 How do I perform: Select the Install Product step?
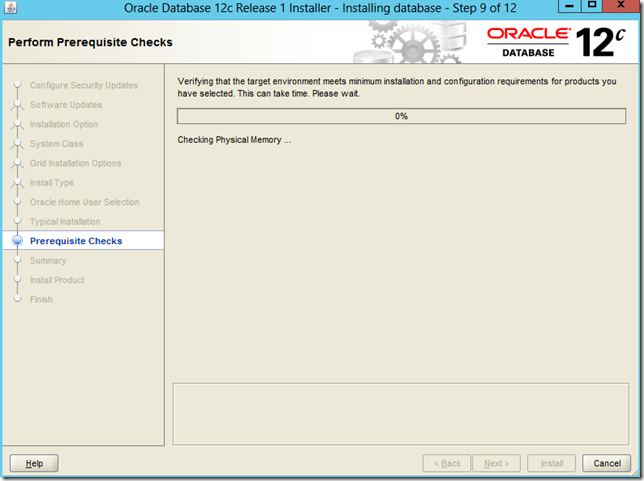[x=57, y=280]
